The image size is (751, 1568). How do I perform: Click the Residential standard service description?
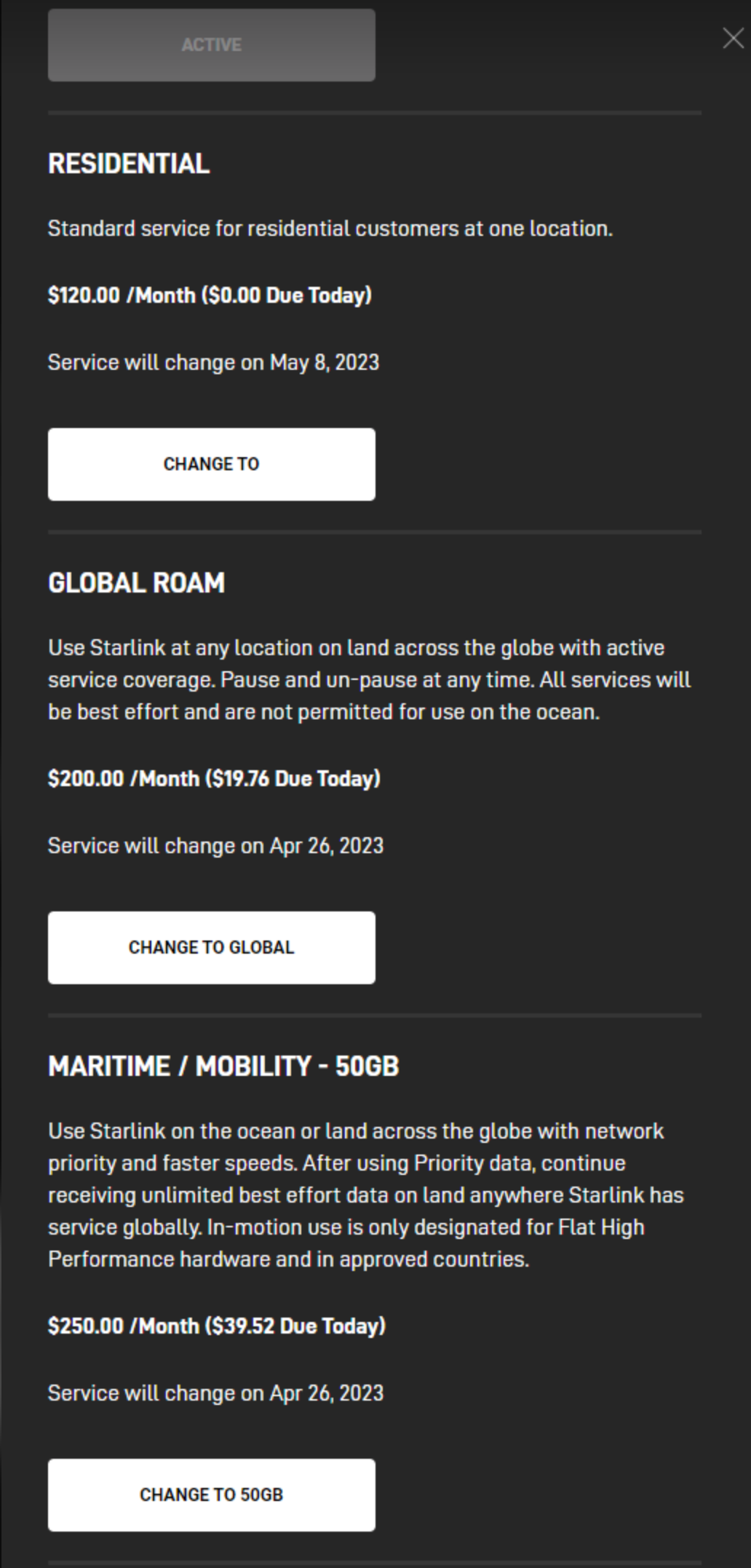tap(330, 229)
